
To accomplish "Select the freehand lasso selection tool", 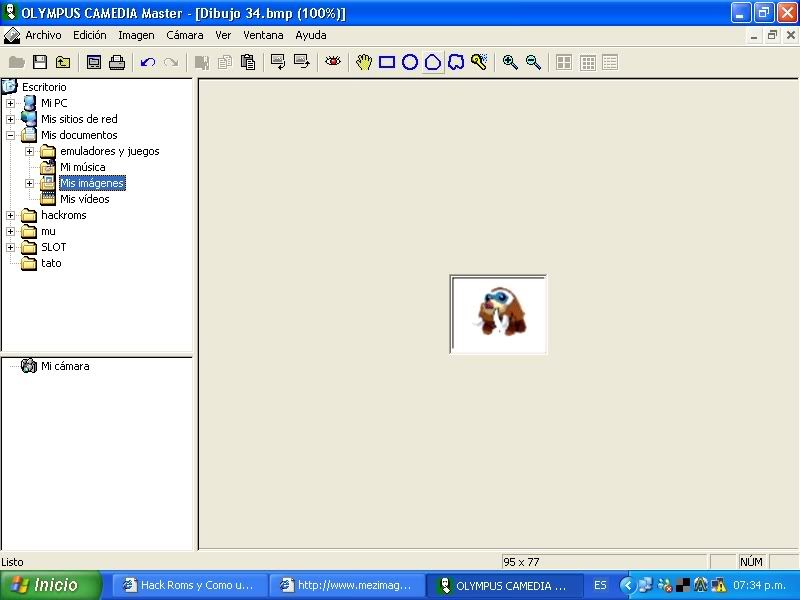I will [456, 62].
